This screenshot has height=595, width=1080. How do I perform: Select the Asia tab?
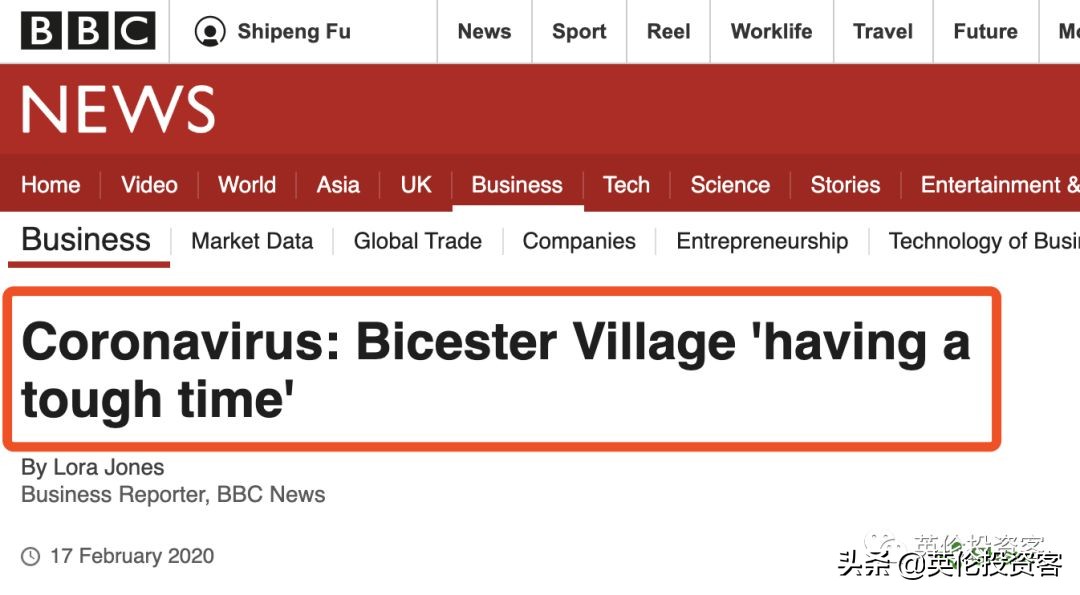338,185
